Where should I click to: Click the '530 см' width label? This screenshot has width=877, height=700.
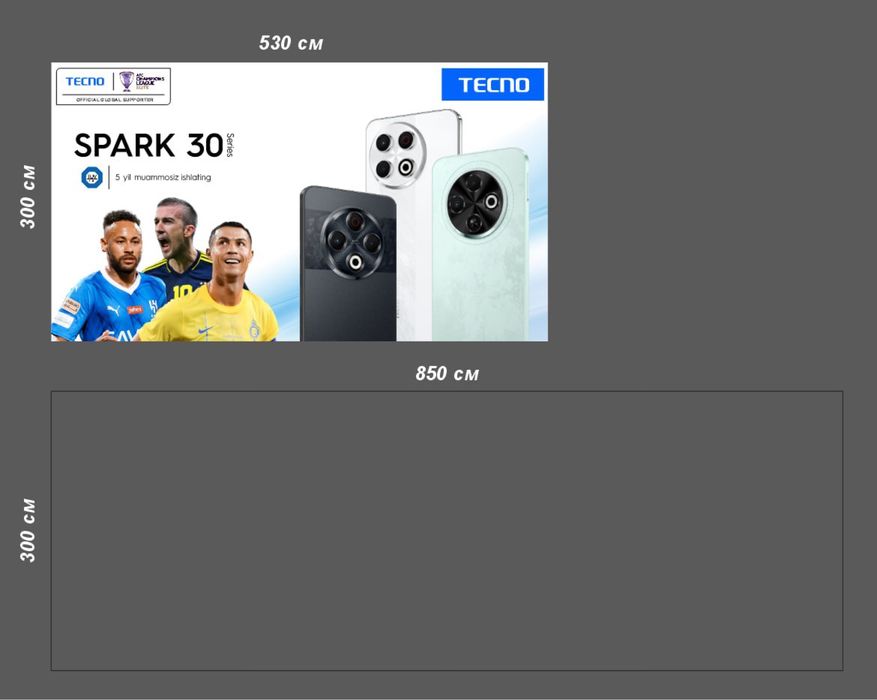click(291, 43)
